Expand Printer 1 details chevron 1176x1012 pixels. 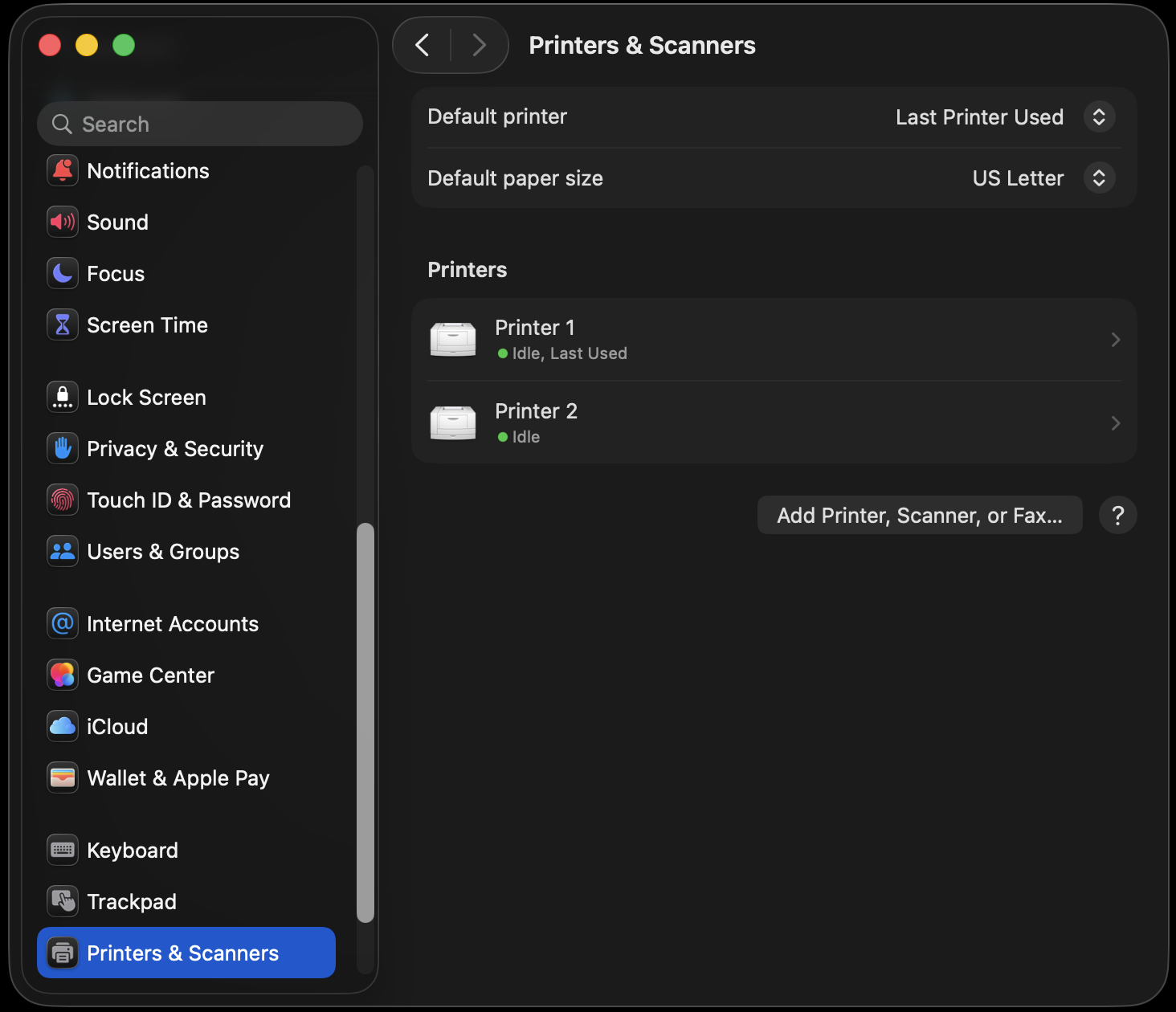(1115, 340)
